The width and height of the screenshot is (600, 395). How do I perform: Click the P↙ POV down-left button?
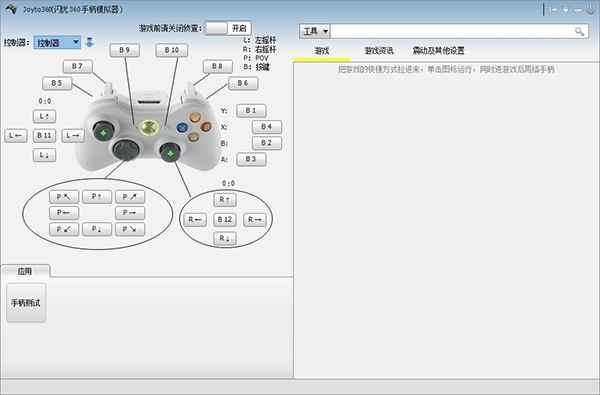point(64,229)
